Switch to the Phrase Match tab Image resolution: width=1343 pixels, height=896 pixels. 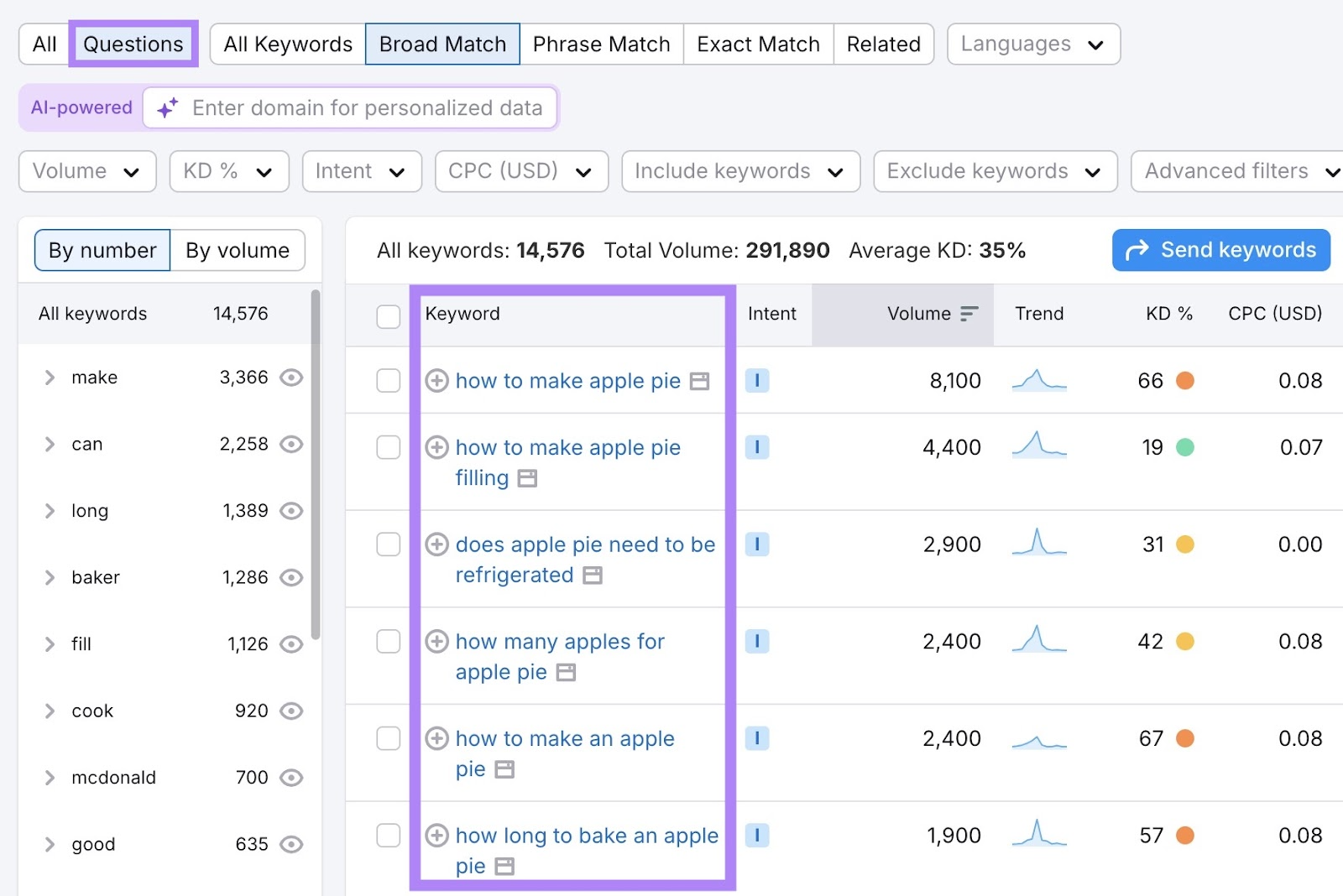[601, 44]
